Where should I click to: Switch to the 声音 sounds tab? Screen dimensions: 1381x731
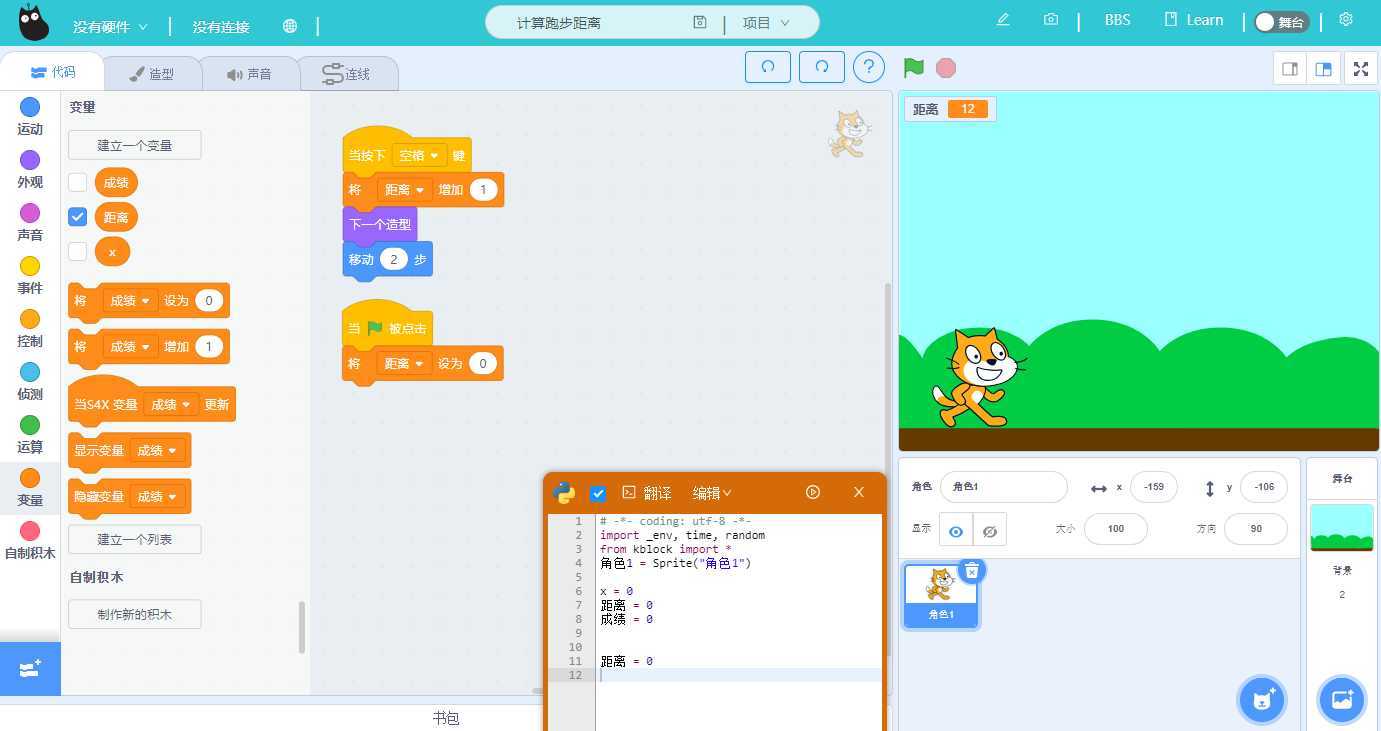(249, 74)
